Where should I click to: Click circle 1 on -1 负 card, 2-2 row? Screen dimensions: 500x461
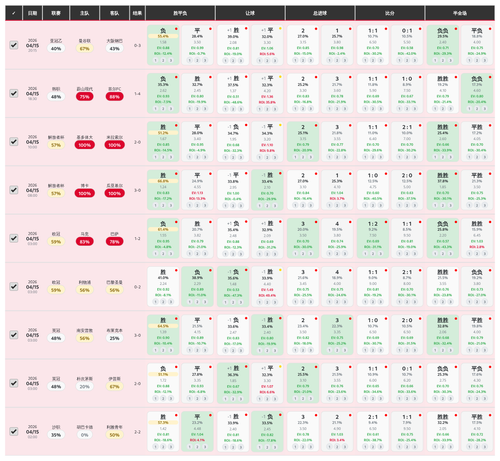coord(260,447)
